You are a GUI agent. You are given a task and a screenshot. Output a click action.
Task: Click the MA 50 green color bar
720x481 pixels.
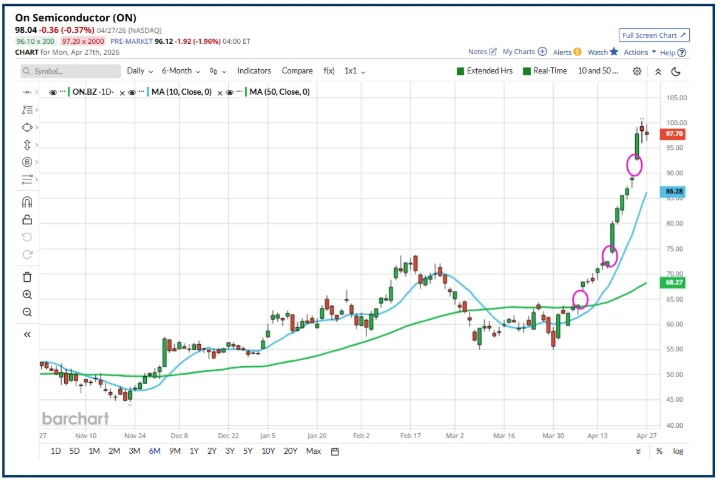tap(246, 92)
